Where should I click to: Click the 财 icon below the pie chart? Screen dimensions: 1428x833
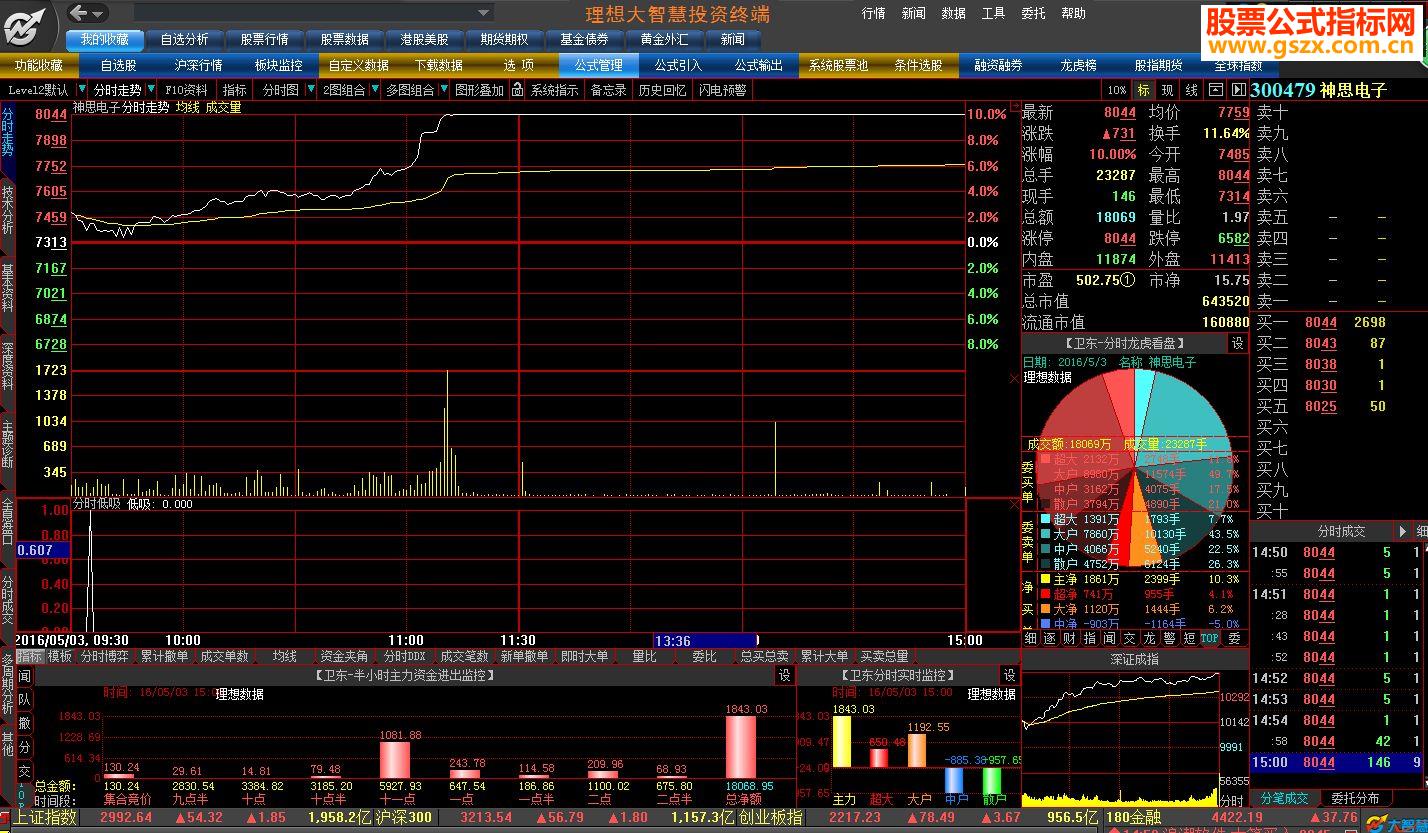[x=1069, y=638]
